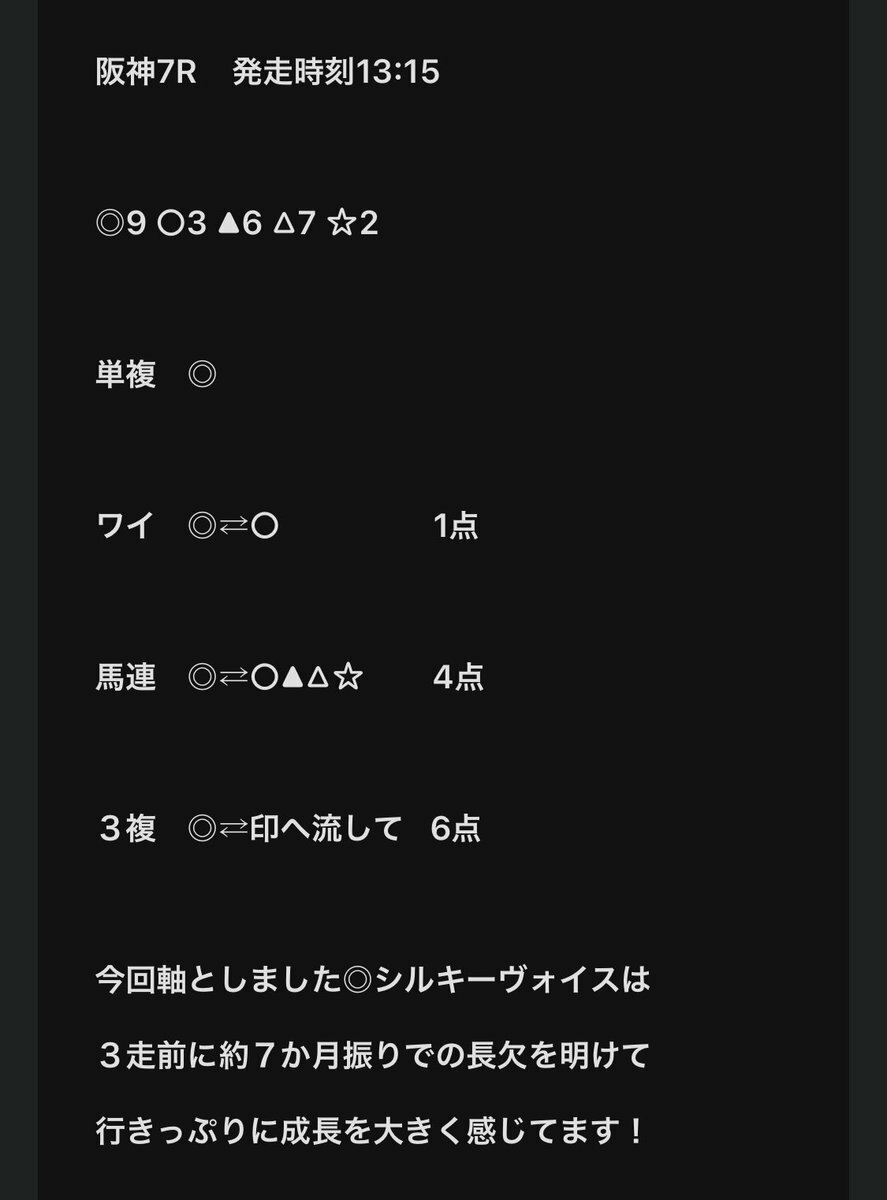Select the ☆2 star mark

point(354,223)
